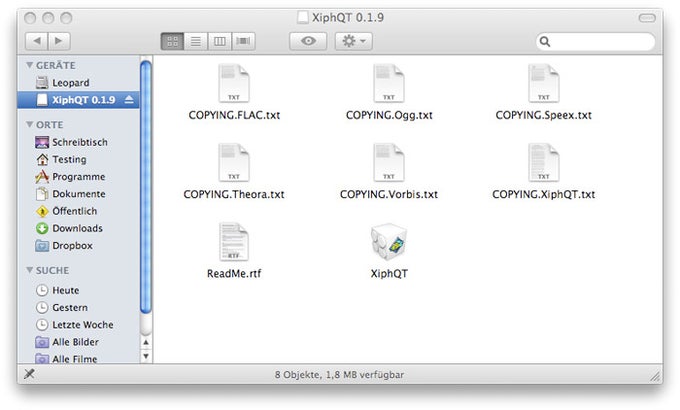Eject the XiphQT 0.1.9 volume
This screenshot has width=680, height=410.
point(129,100)
